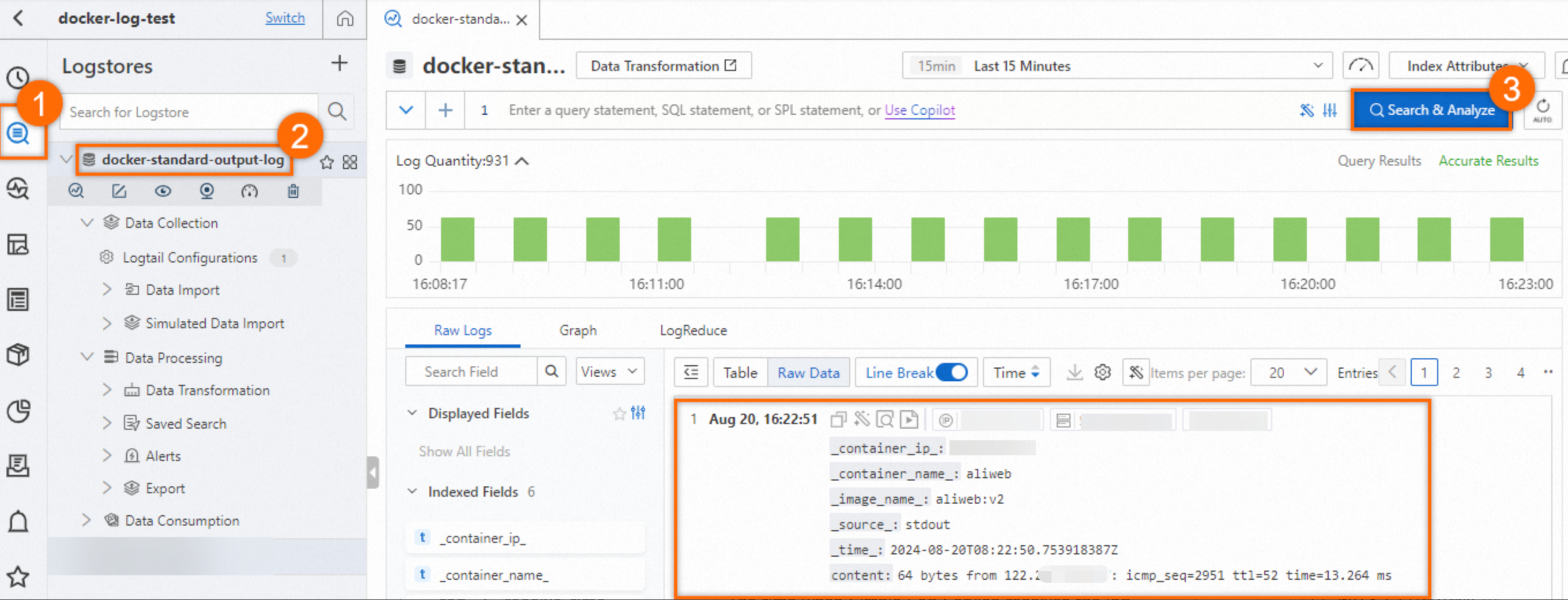Click the Data Transformation button in header
Viewport: 1568px width, 600px height.
click(x=664, y=66)
